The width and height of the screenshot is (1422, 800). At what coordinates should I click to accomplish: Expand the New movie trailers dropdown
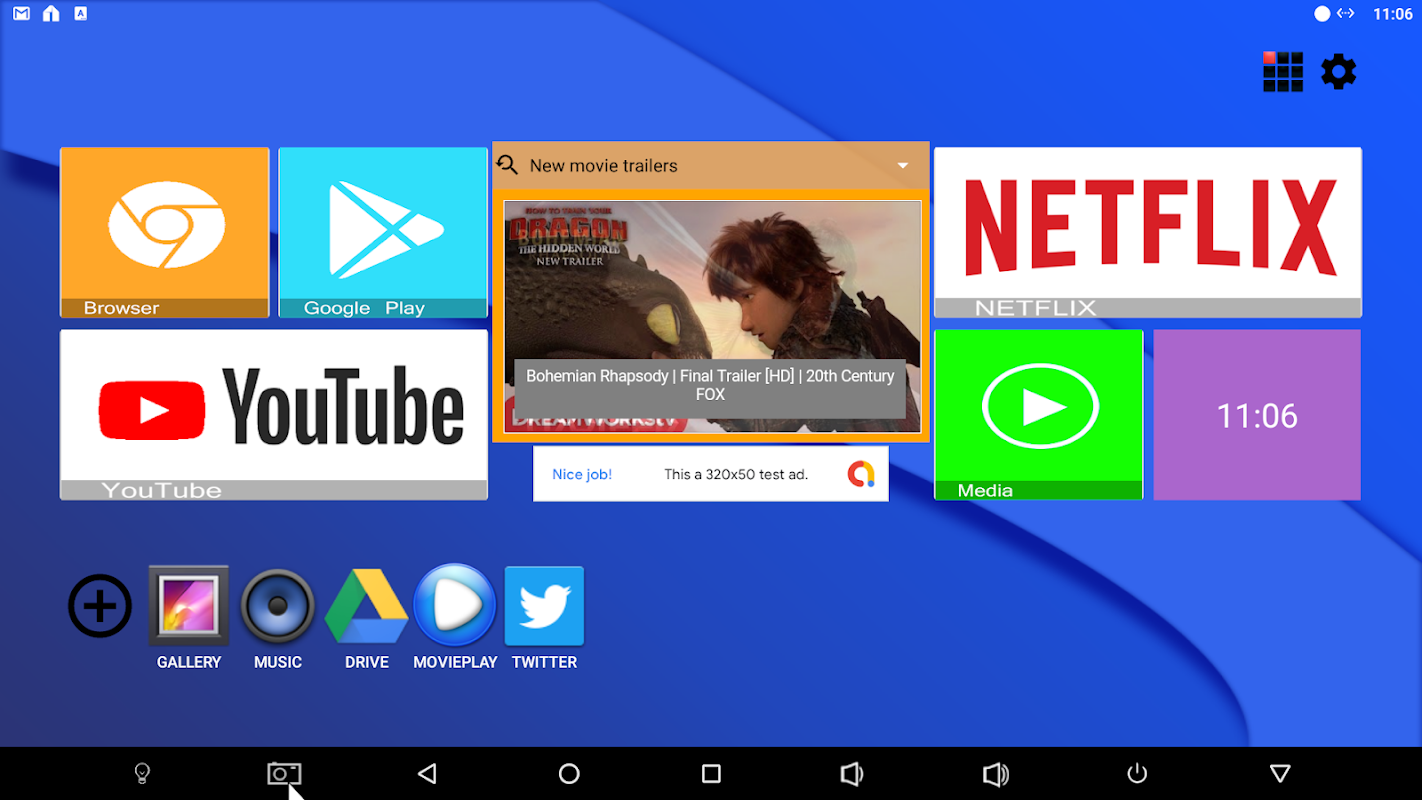(x=902, y=166)
